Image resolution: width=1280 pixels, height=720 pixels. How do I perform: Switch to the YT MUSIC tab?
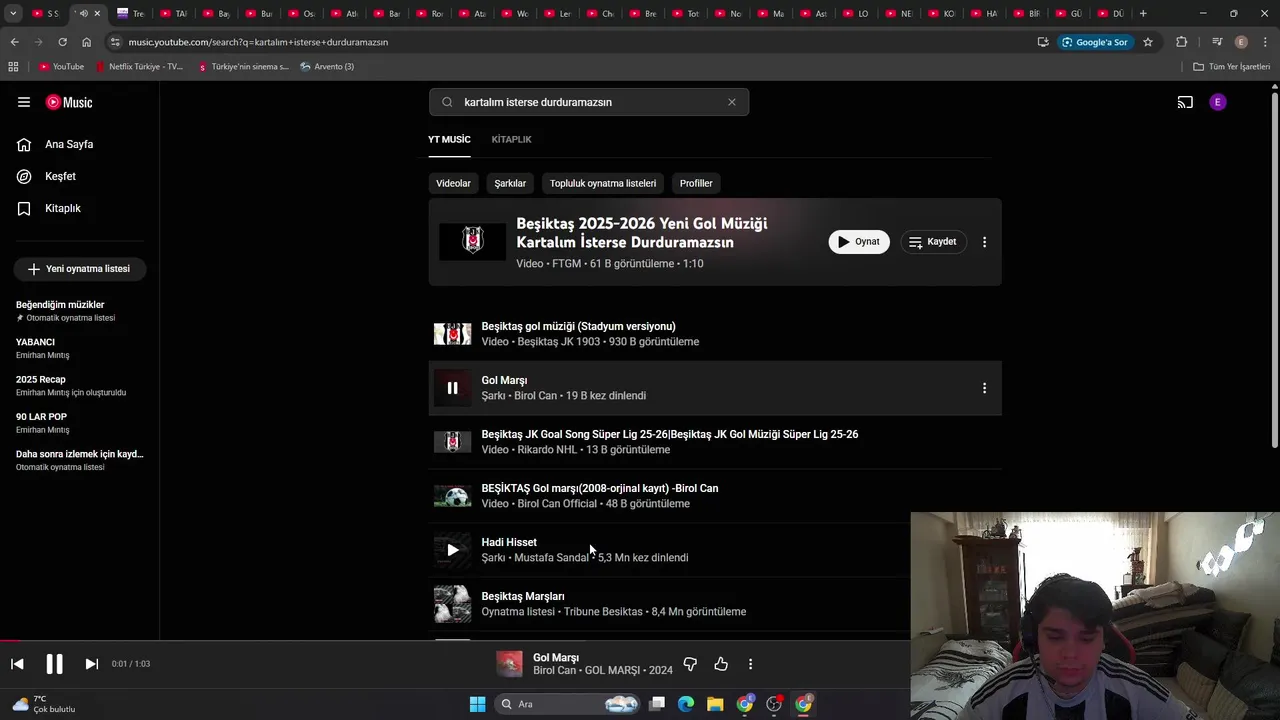coord(449,139)
